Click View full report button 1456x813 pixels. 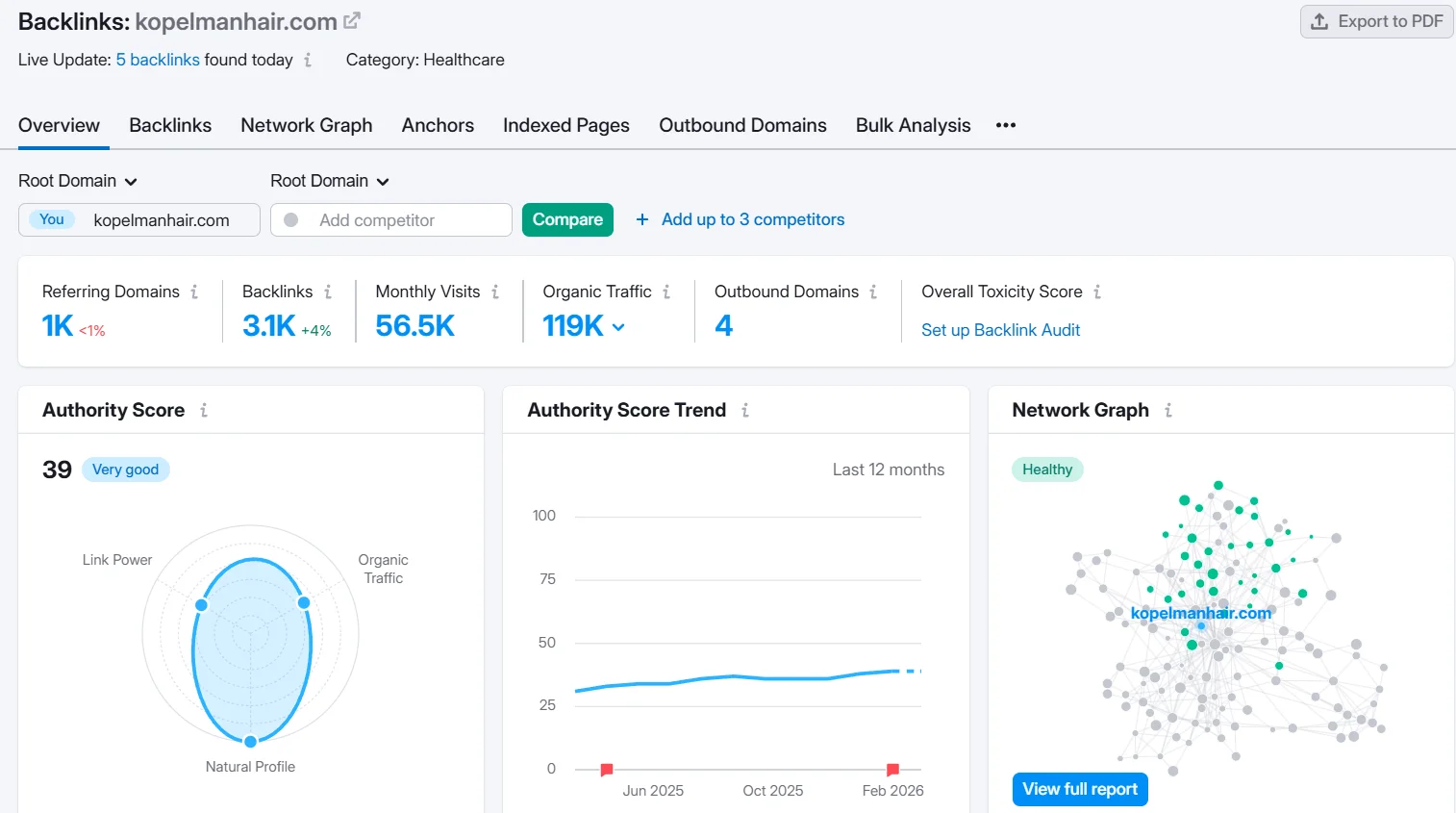(x=1079, y=789)
